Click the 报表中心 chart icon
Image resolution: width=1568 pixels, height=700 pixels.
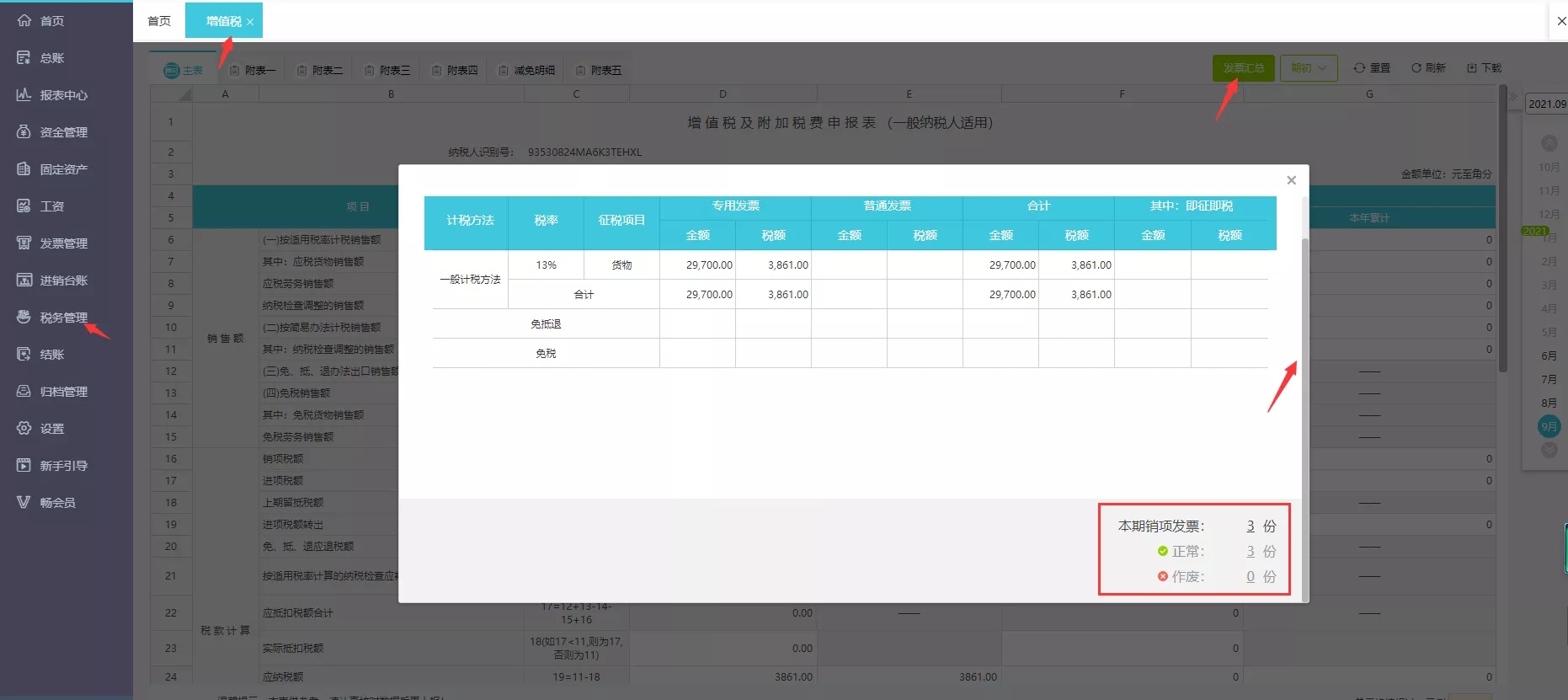pyautogui.click(x=24, y=95)
